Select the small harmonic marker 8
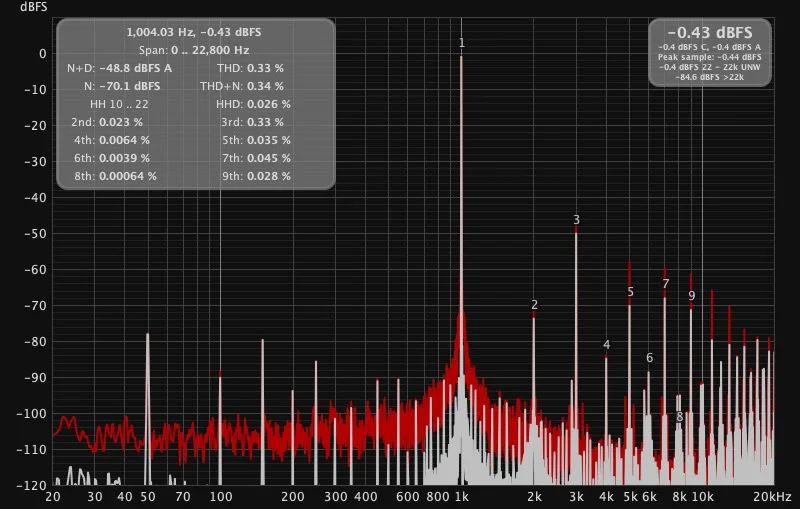The image size is (800, 509). point(680,417)
